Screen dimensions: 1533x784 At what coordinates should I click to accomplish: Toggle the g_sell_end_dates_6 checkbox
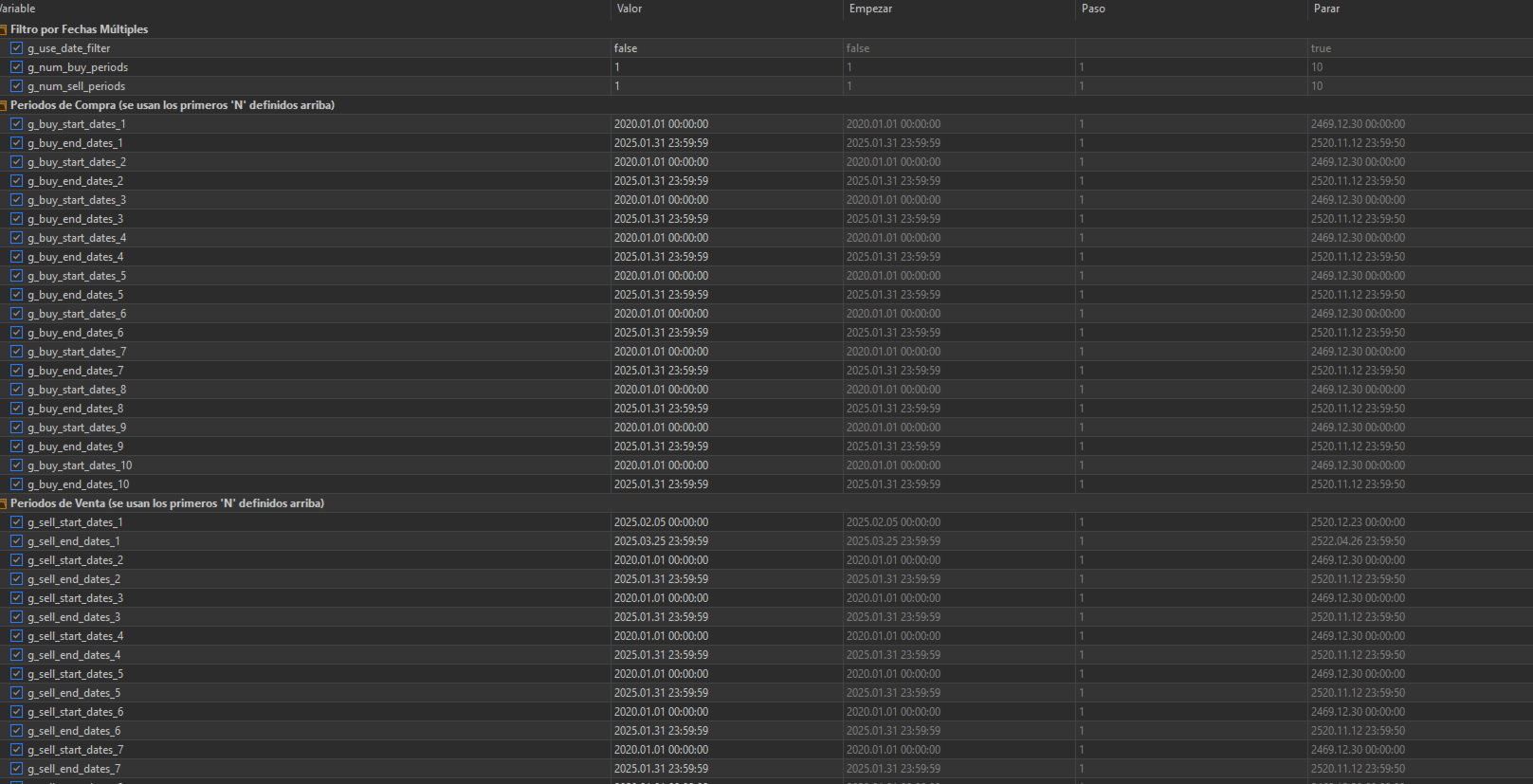[16, 731]
